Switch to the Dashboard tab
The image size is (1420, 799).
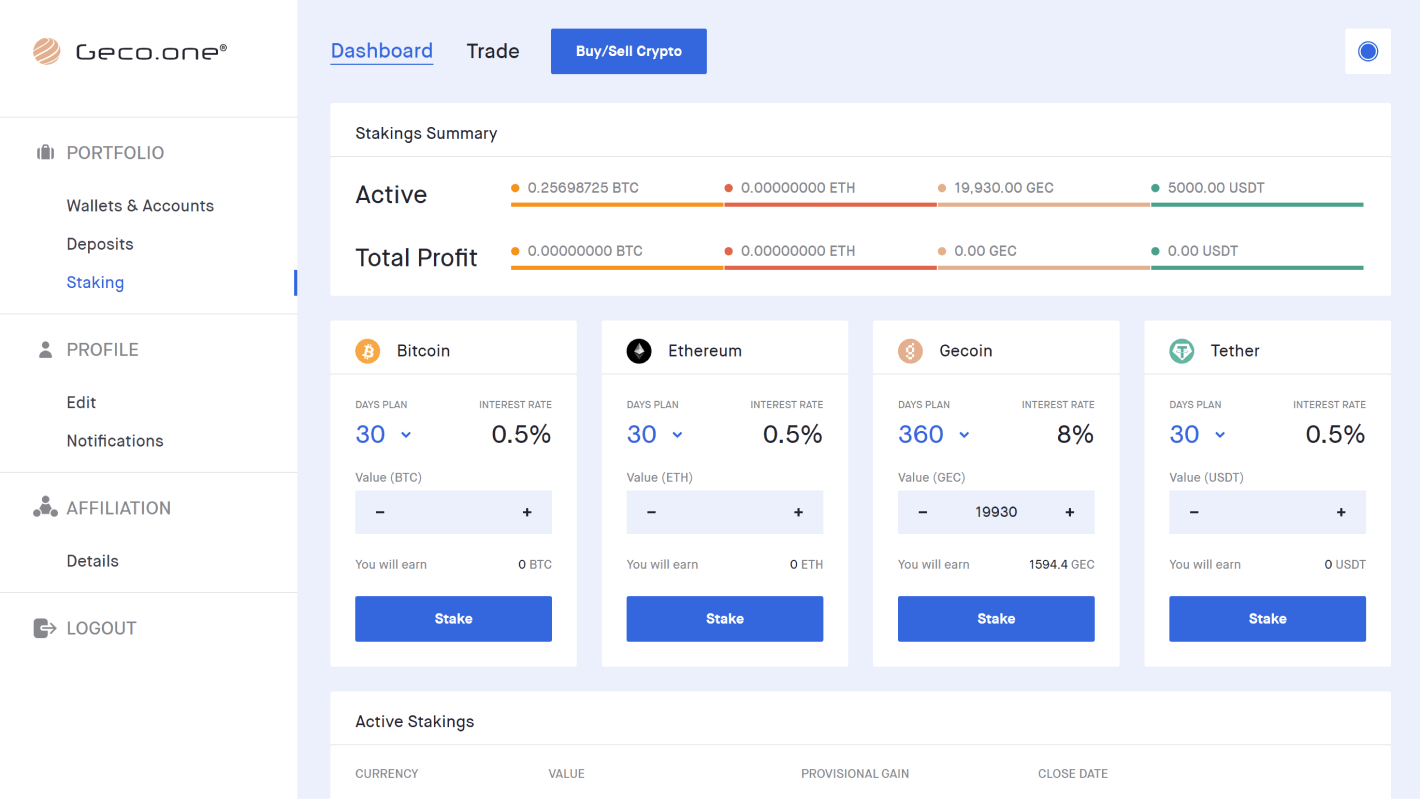pyautogui.click(x=382, y=51)
